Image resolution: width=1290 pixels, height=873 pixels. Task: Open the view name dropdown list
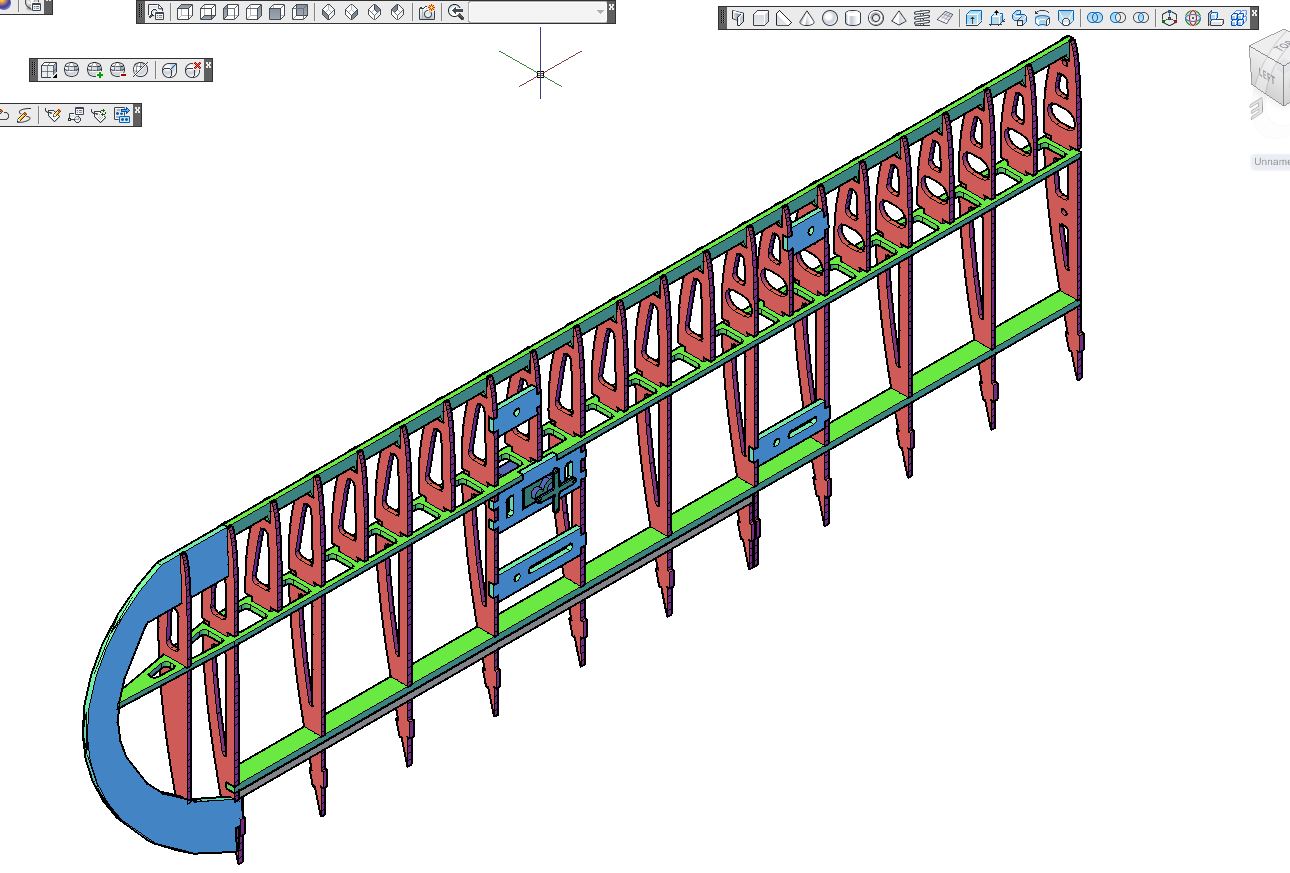tap(600, 12)
